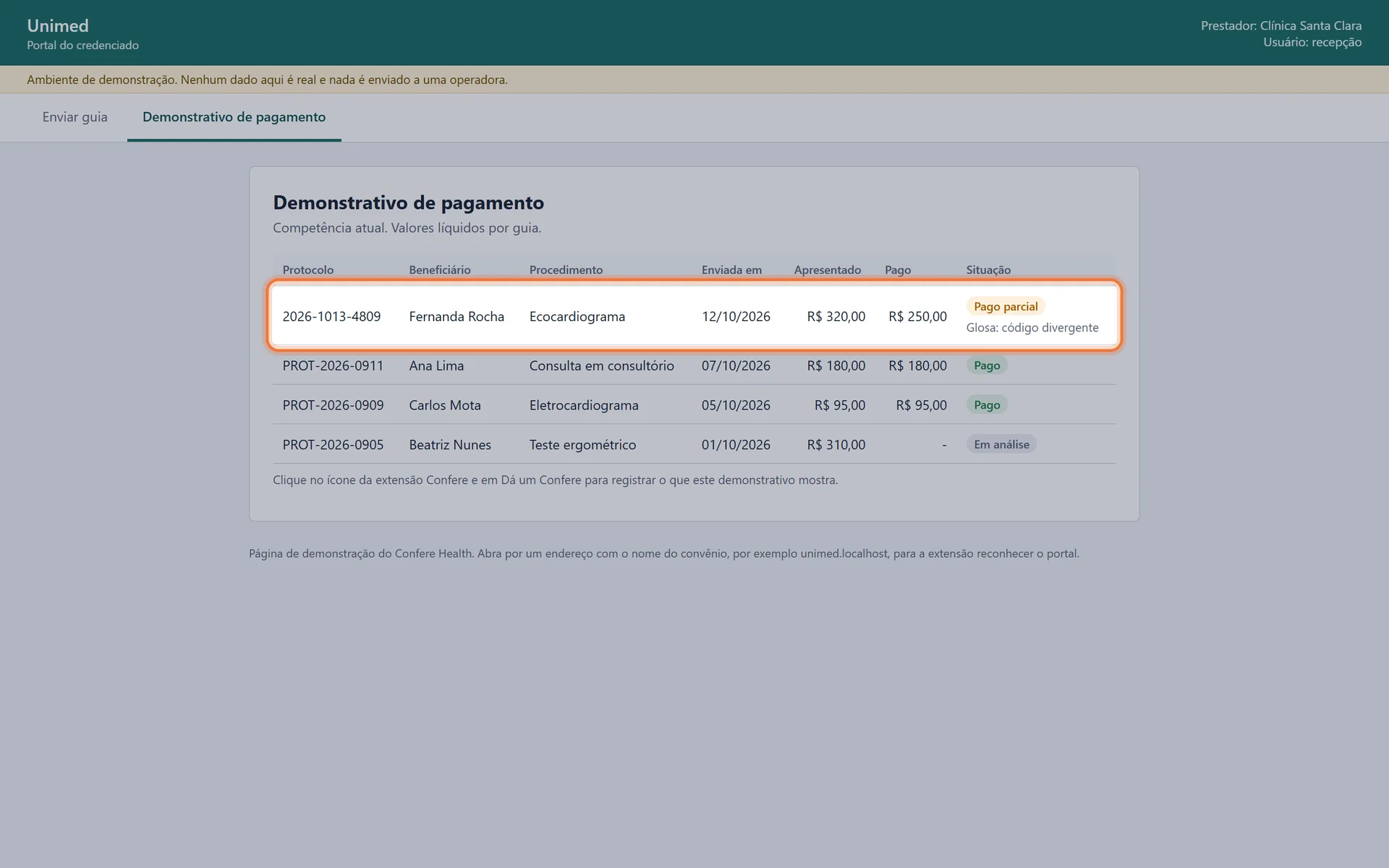Click beneficiary Carlos Mota
The width and height of the screenshot is (1389, 868).
pos(445,405)
